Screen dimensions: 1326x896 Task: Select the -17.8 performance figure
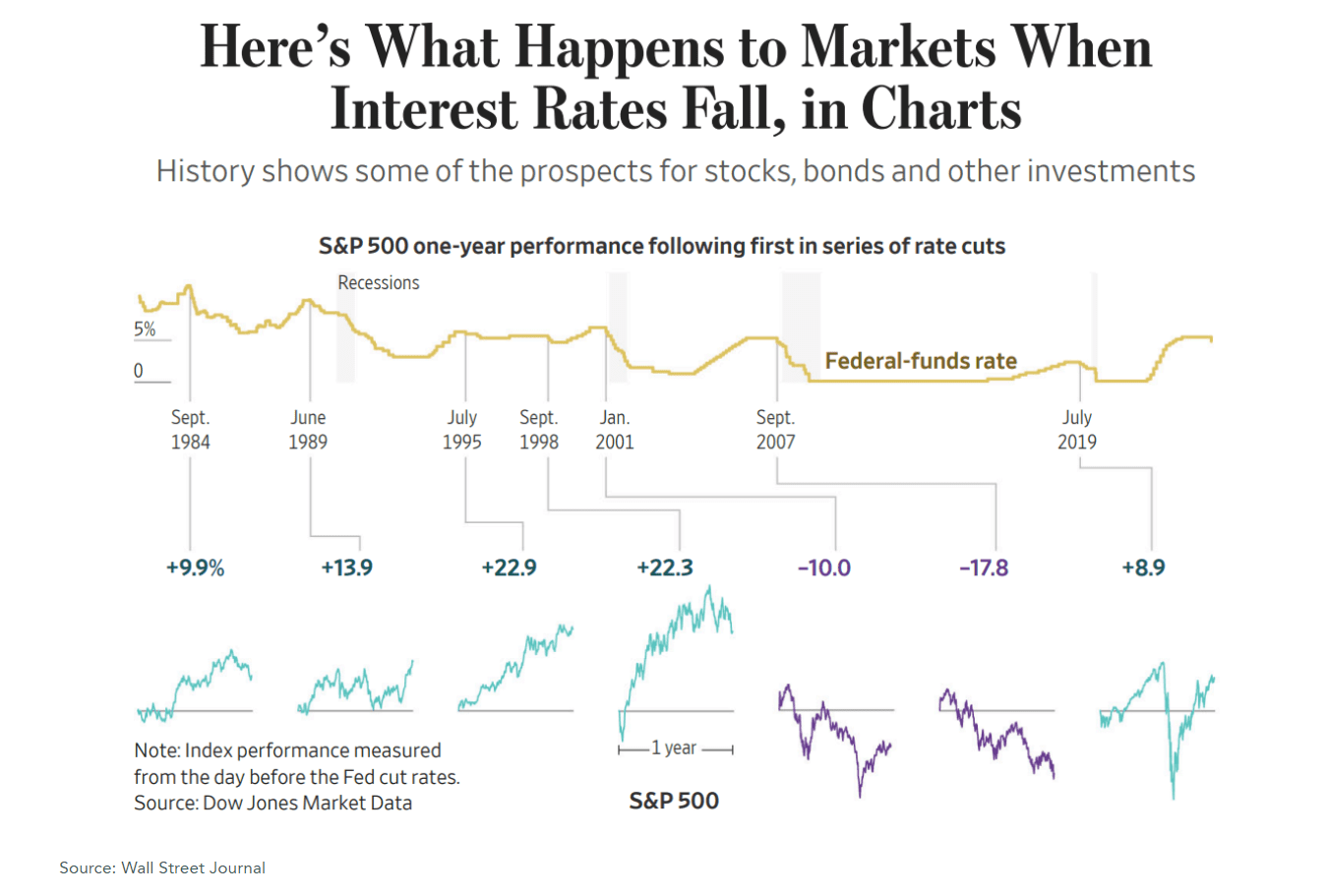click(984, 567)
